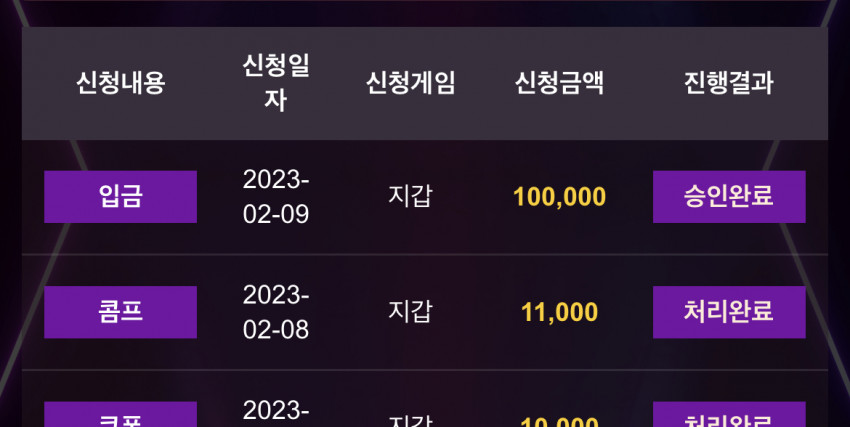Click the bottom row 처리완료 button
This screenshot has width=850, height=427.
tap(729, 415)
